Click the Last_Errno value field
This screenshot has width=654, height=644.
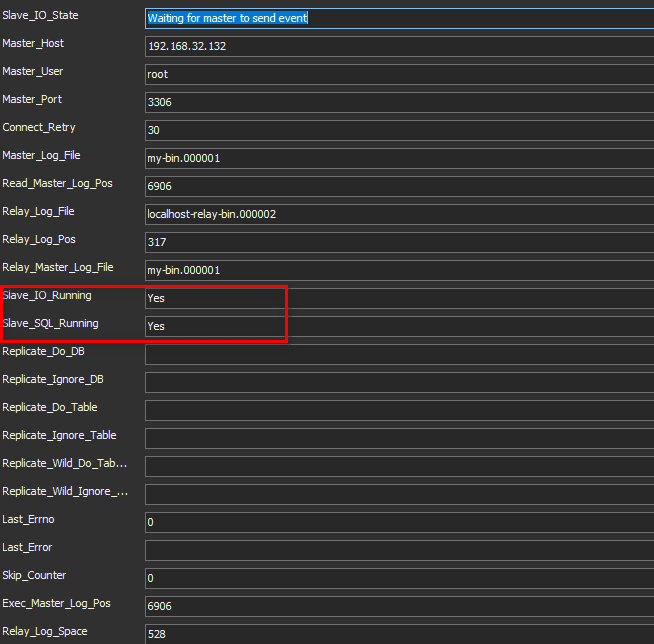coord(398,522)
